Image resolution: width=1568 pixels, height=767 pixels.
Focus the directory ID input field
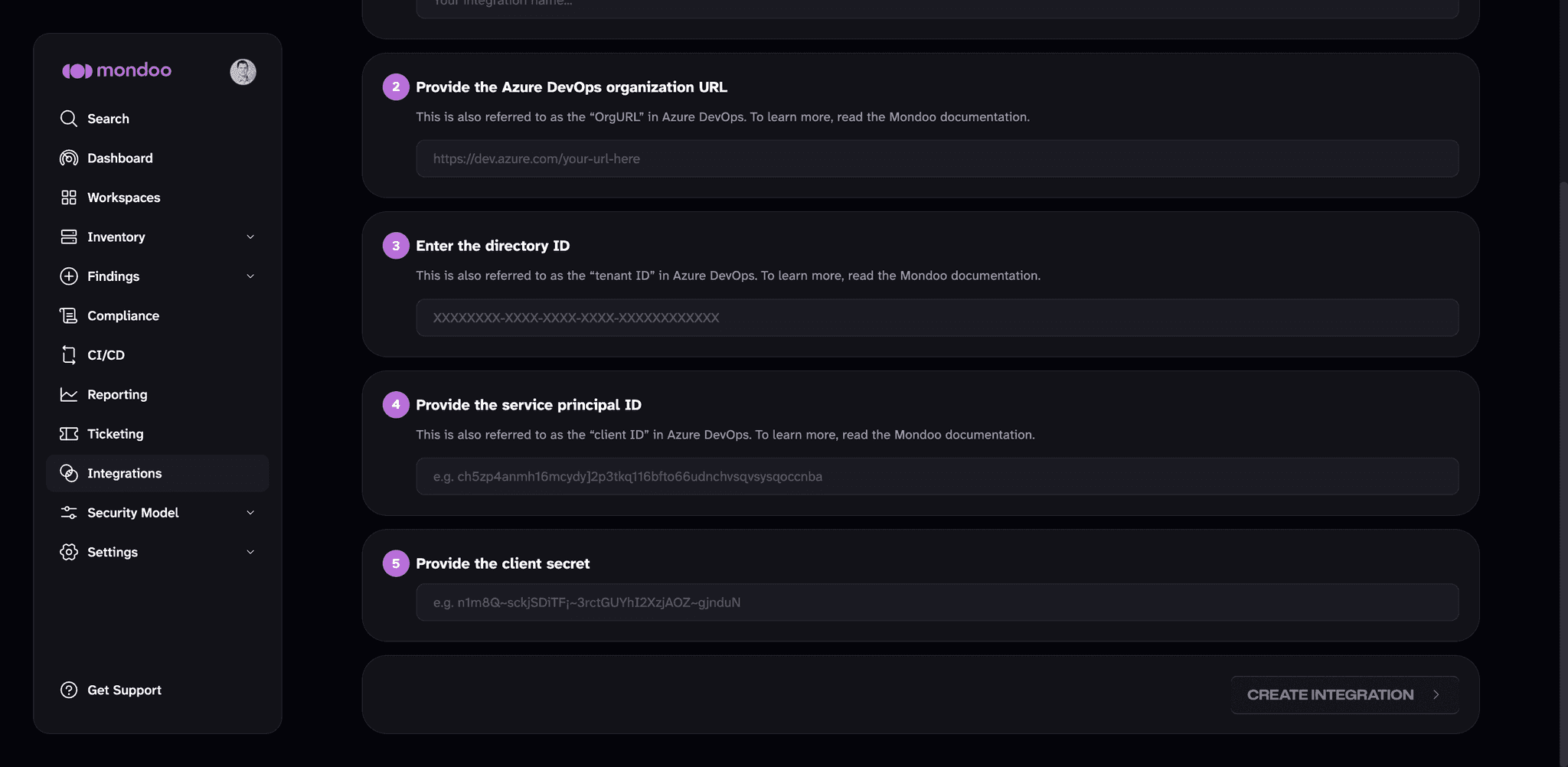[x=937, y=318]
